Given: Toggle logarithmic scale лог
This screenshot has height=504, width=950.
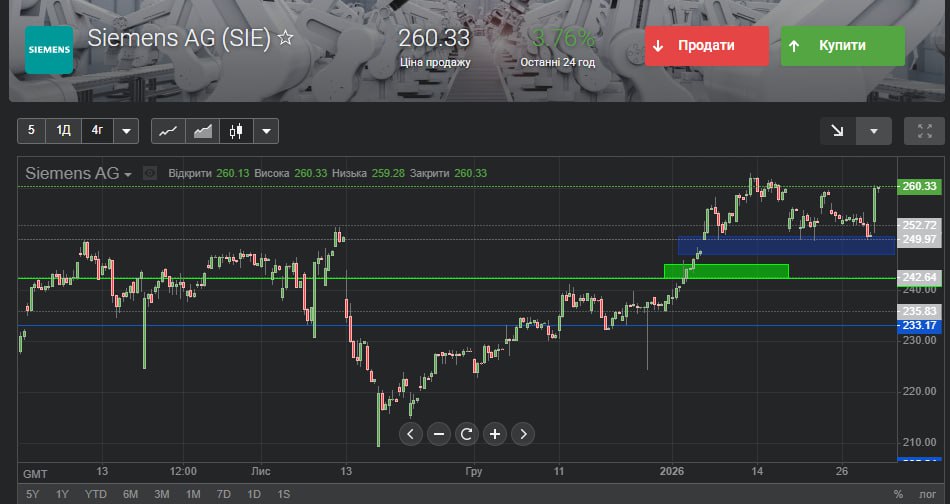Looking at the screenshot, I should tap(928, 494).
